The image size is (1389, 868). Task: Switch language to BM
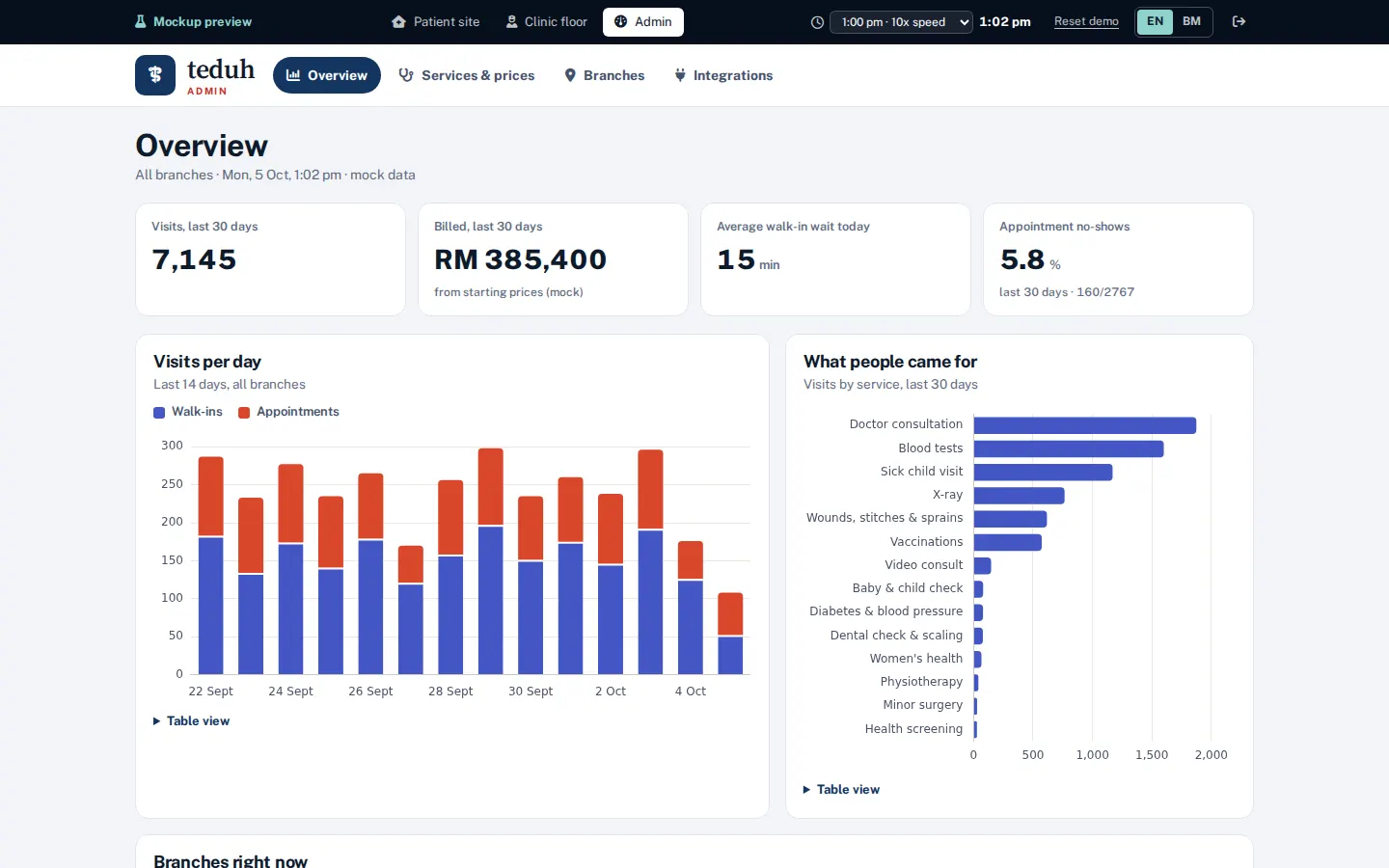pyautogui.click(x=1192, y=21)
